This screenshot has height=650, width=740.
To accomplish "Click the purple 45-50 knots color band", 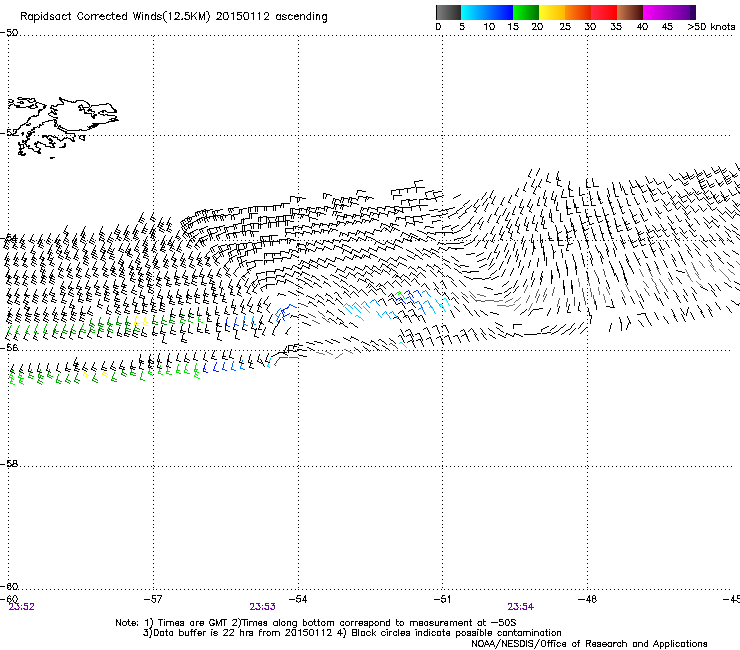I will [x=682, y=12].
